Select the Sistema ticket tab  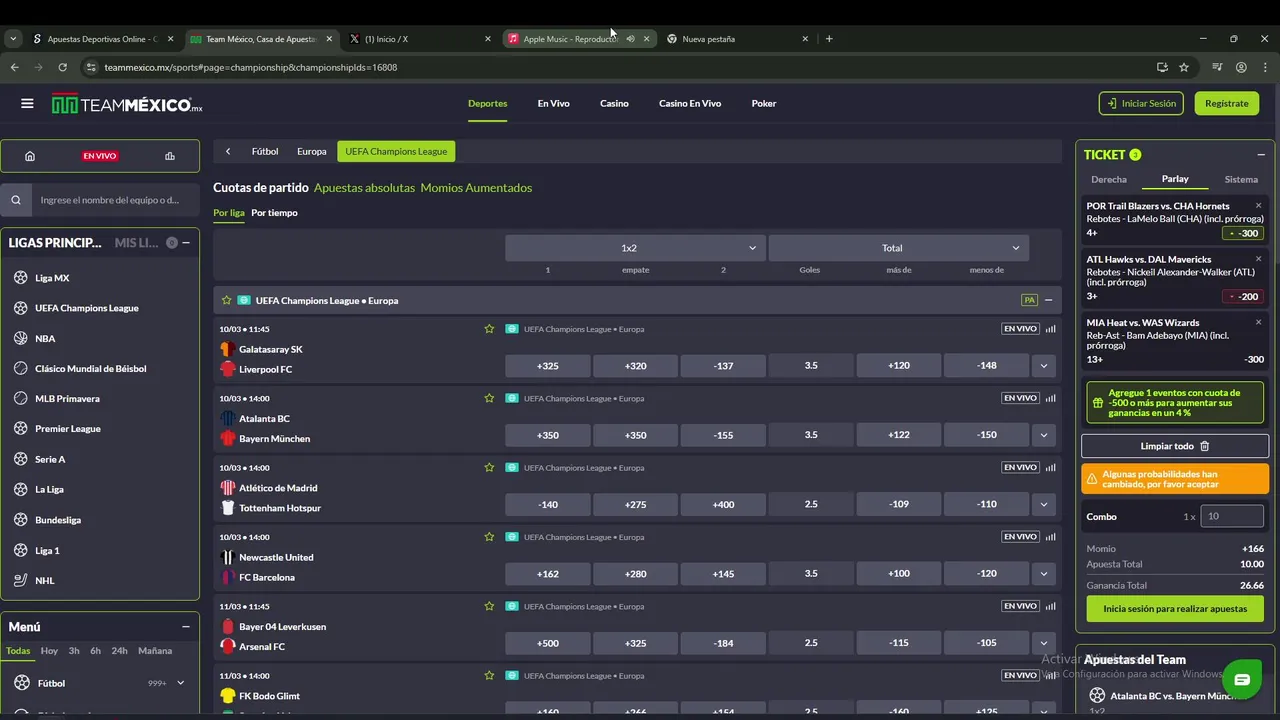[1241, 179]
